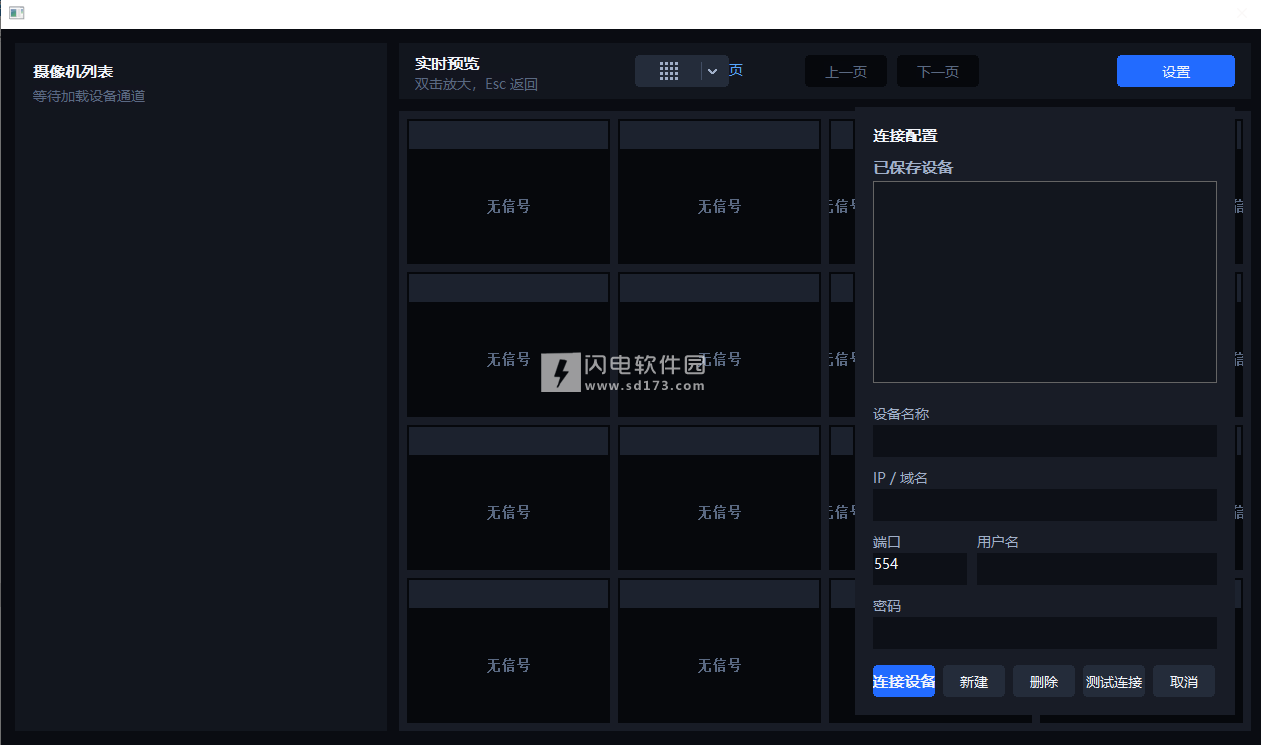Click the 已保存设备 saved devices list
Image resolution: width=1261 pixels, height=745 pixels.
coord(1044,281)
